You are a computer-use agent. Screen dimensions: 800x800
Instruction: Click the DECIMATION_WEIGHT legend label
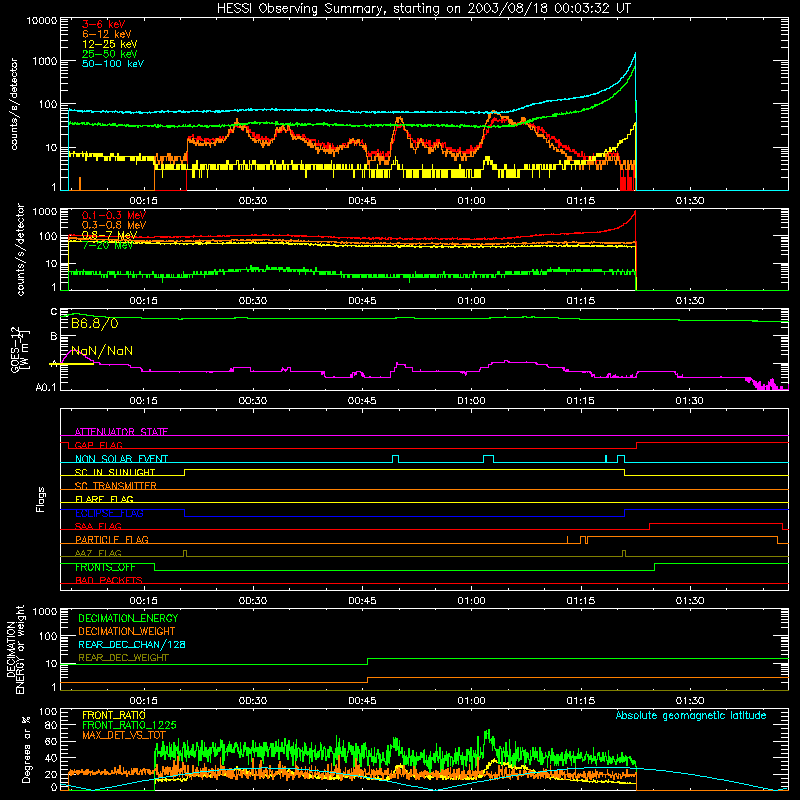point(127,631)
